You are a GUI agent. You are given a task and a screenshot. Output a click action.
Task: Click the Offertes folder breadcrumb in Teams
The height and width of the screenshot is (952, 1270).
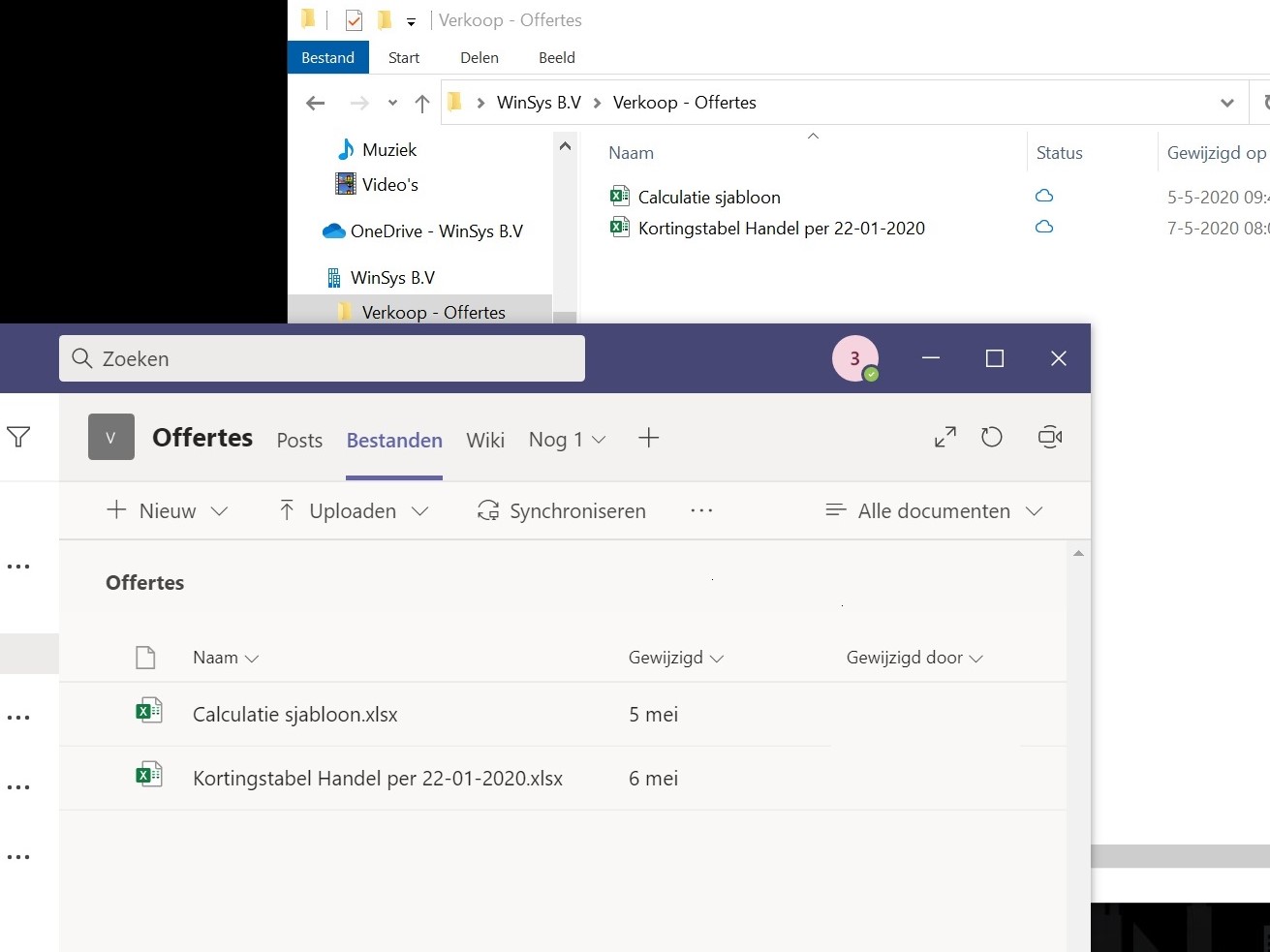tap(145, 583)
